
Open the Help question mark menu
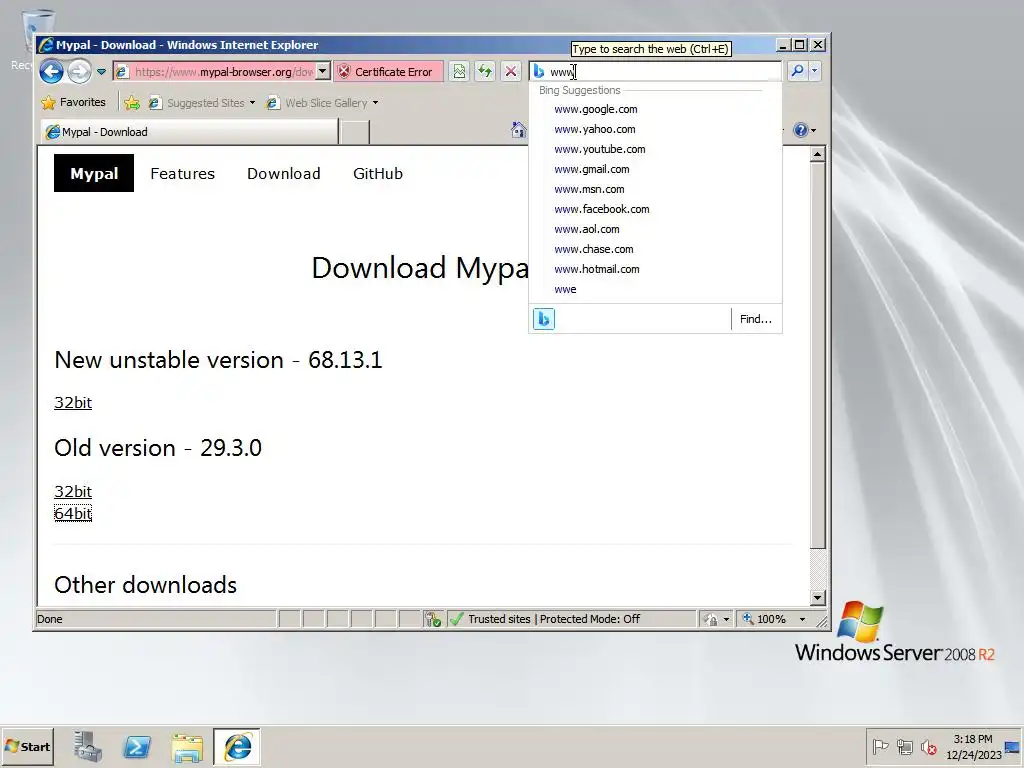point(805,130)
